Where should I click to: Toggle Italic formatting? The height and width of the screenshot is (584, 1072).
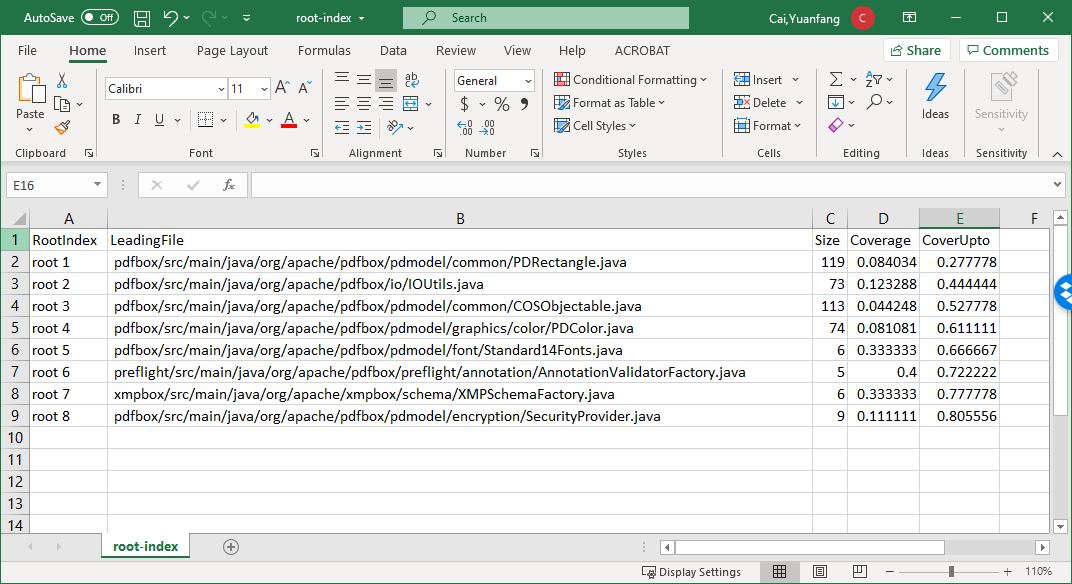pyautogui.click(x=137, y=120)
